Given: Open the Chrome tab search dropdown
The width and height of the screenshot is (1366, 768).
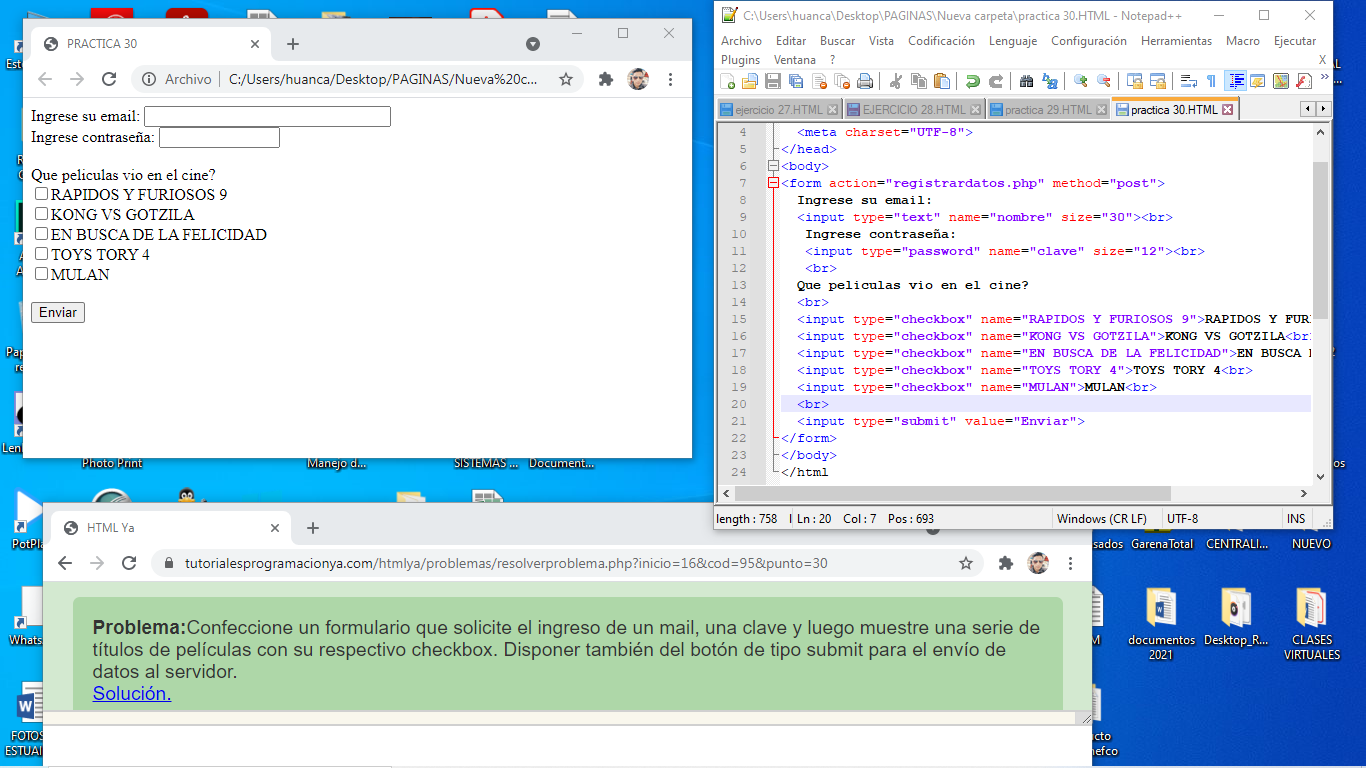Looking at the screenshot, I should (x=533, y=44).
